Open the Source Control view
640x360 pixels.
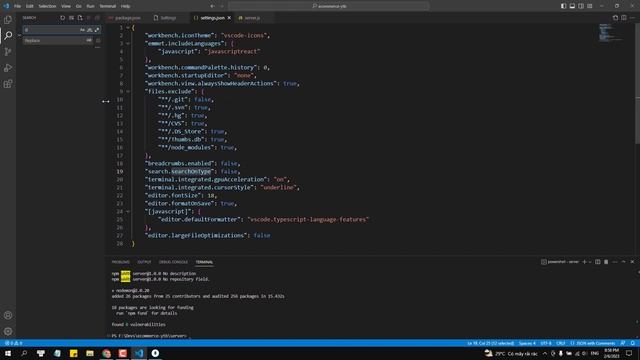(x=8, y=52)
